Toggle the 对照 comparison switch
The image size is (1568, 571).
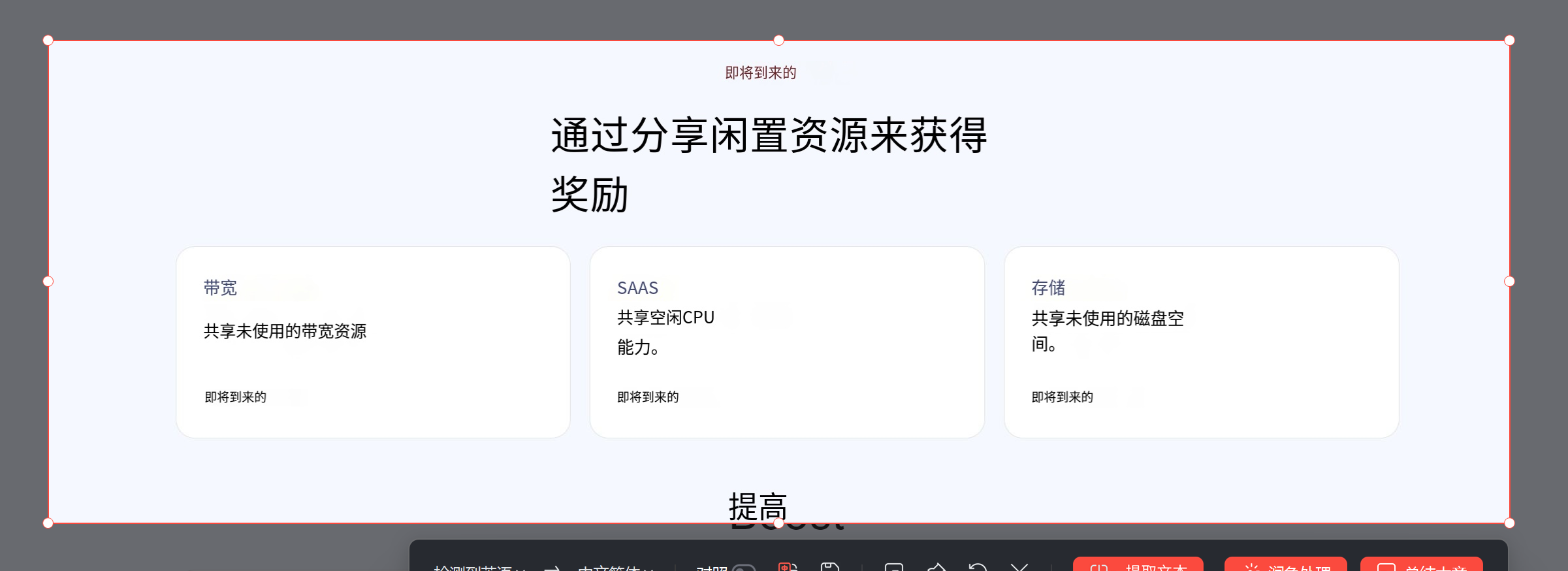[x=744, y=567]
